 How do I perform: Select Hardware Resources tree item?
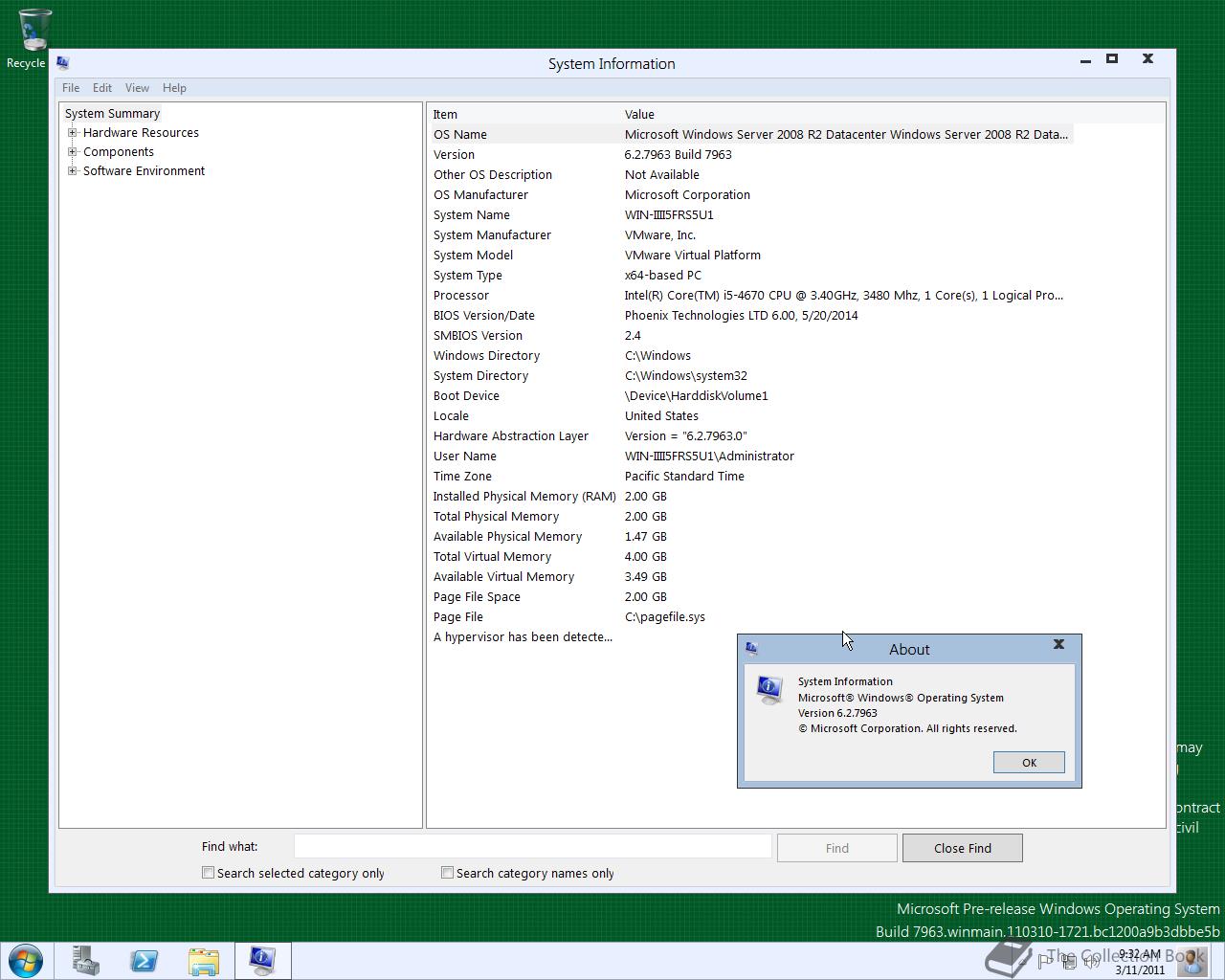[141, 133]
